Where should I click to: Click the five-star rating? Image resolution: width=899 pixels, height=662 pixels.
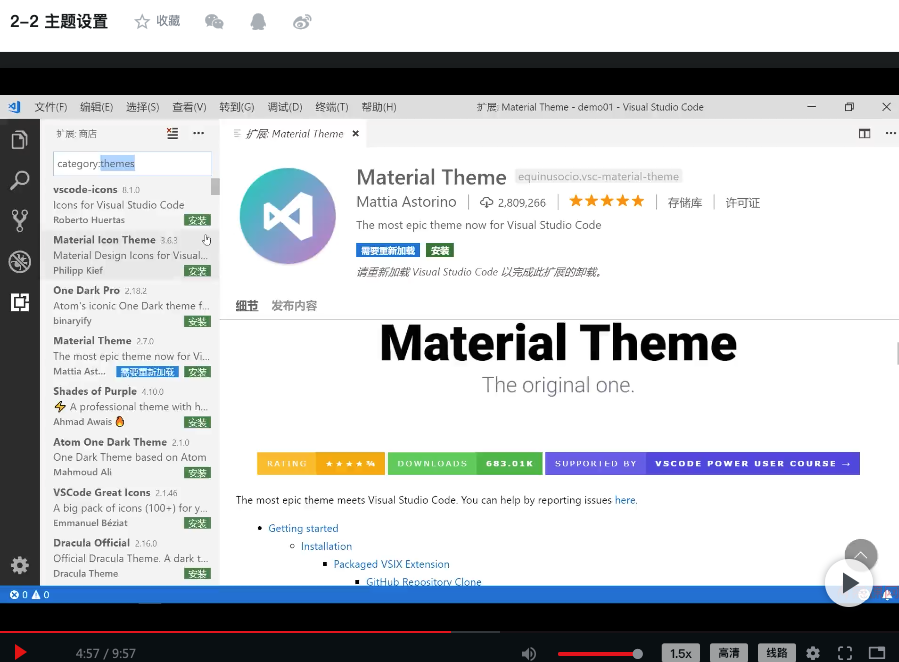(x=607, y=201)
